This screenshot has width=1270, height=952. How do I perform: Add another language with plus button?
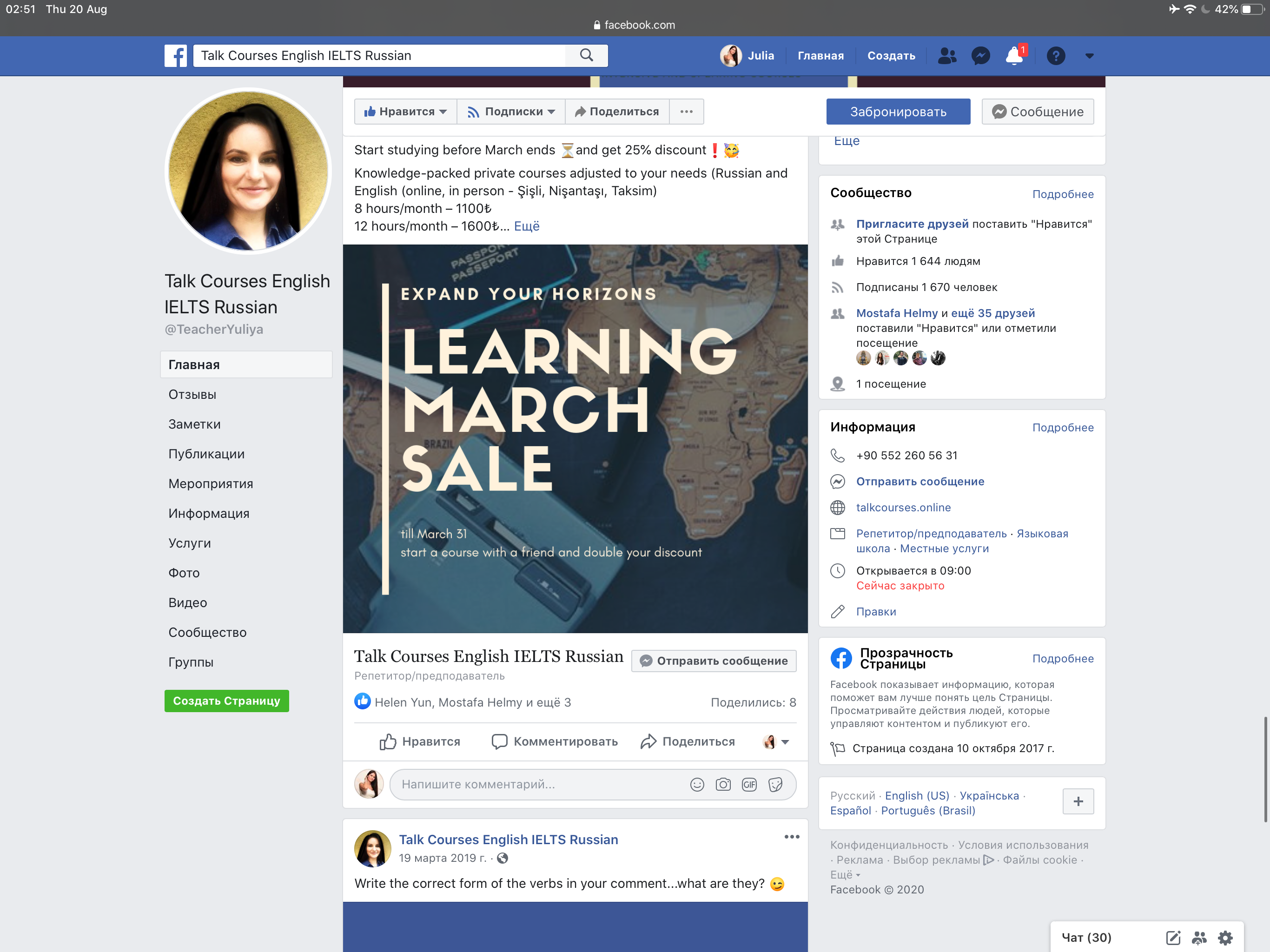click(x=1078, y=801)
